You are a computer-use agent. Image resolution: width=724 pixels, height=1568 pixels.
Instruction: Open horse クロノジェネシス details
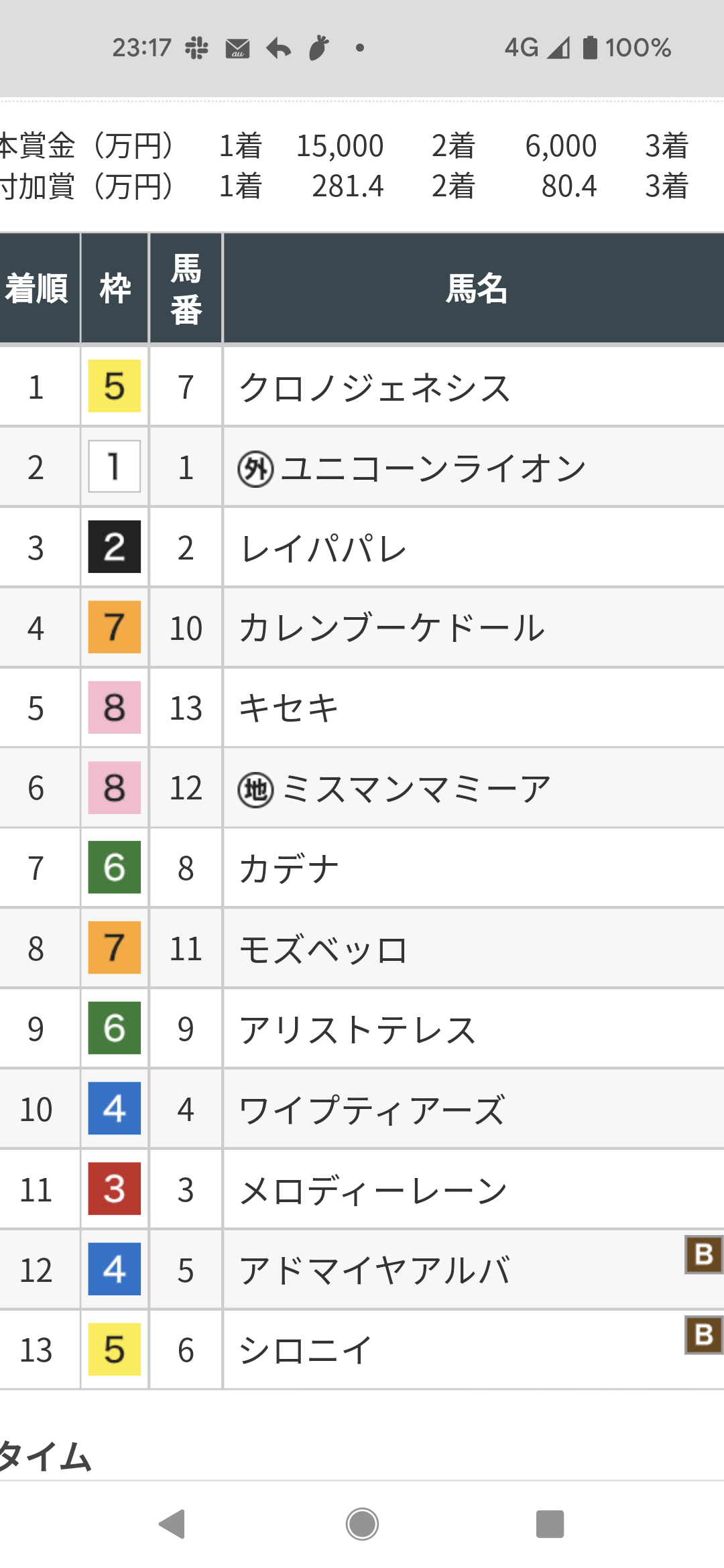(375, 388)
